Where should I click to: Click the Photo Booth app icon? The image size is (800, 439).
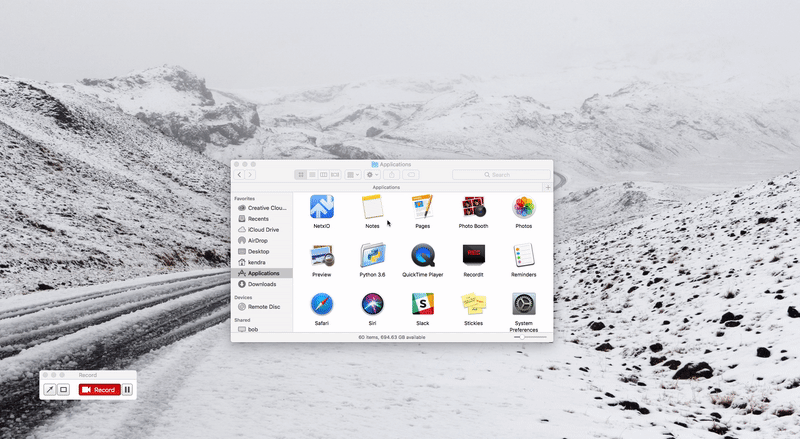[473, 207]
